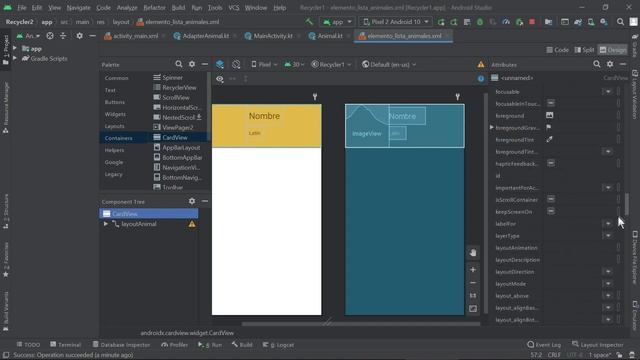Image resolution: width=640 pixels, height=360 pixels.
Task: Click the Stop button in toolbar
Action: pos(532,22)
